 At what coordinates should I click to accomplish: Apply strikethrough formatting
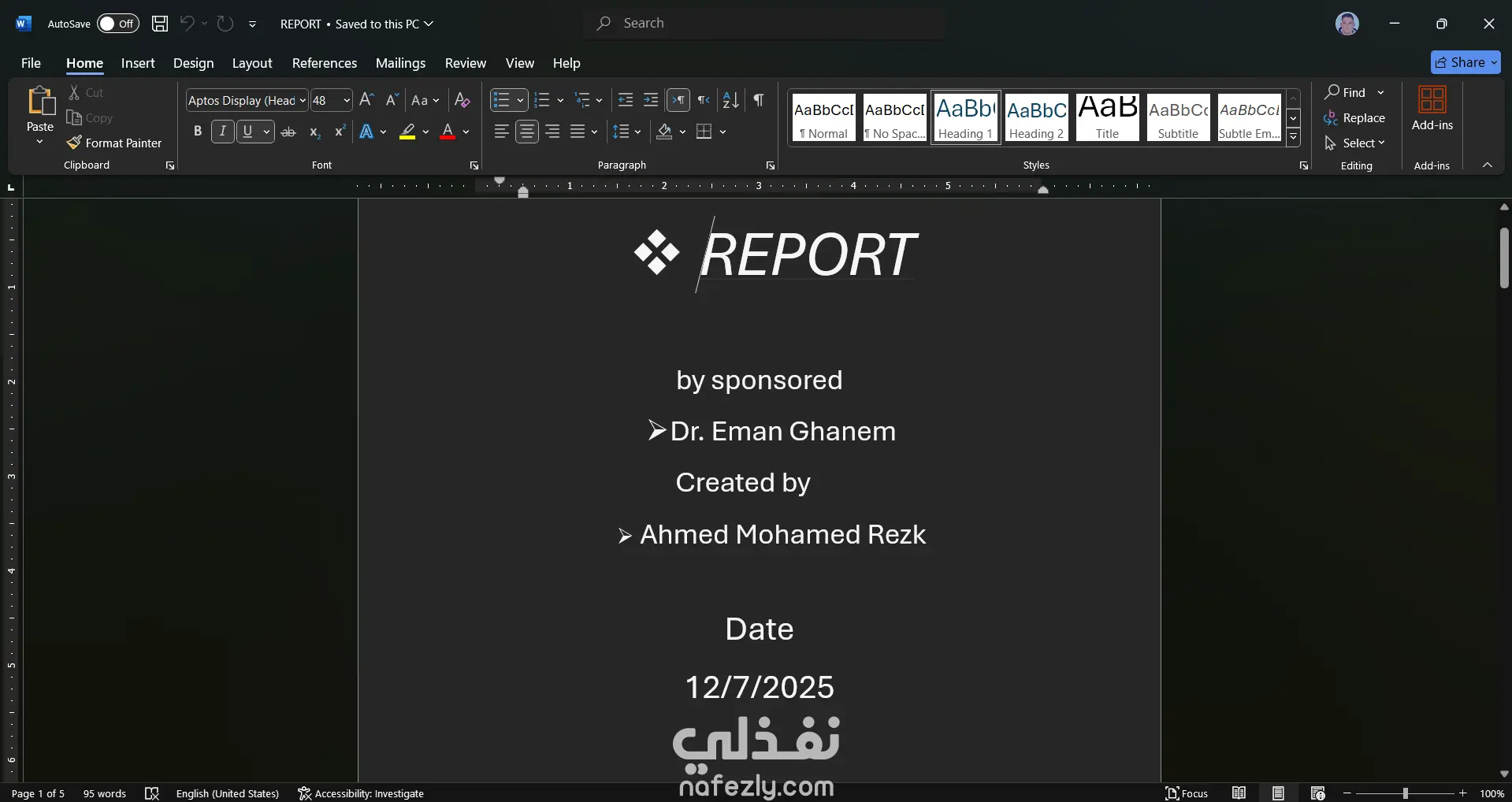pyautogui.click(x=288, y=132)
